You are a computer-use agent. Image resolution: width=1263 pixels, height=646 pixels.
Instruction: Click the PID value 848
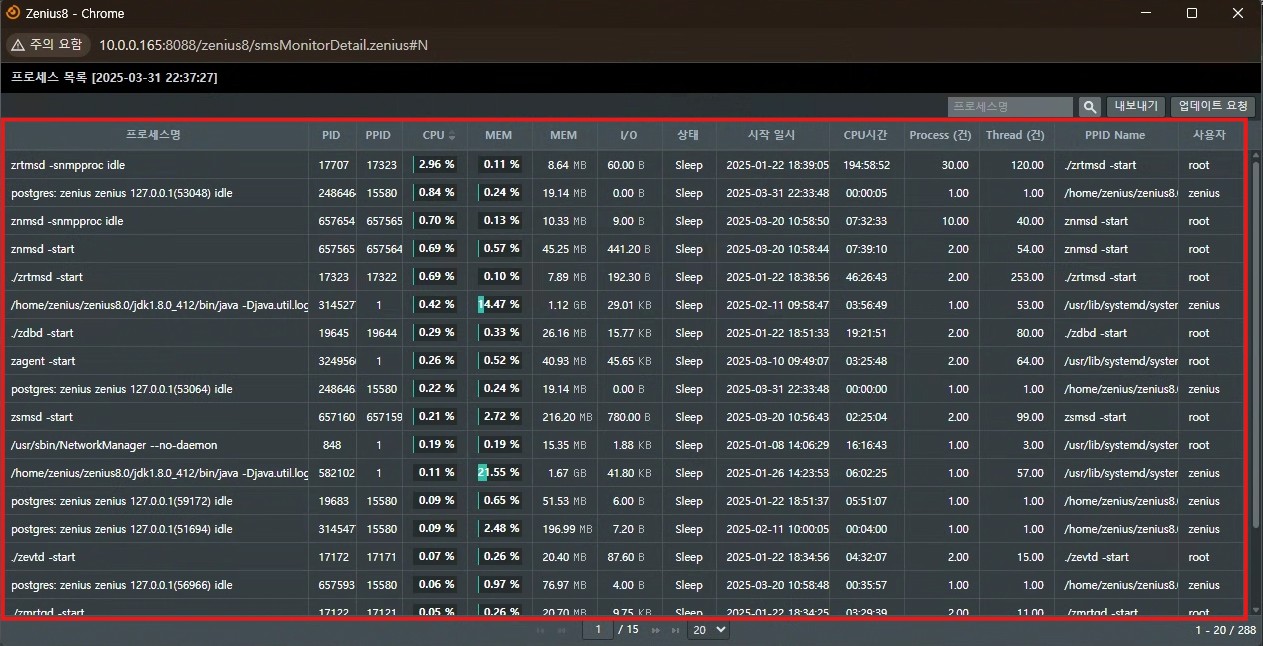pos(332,445)
